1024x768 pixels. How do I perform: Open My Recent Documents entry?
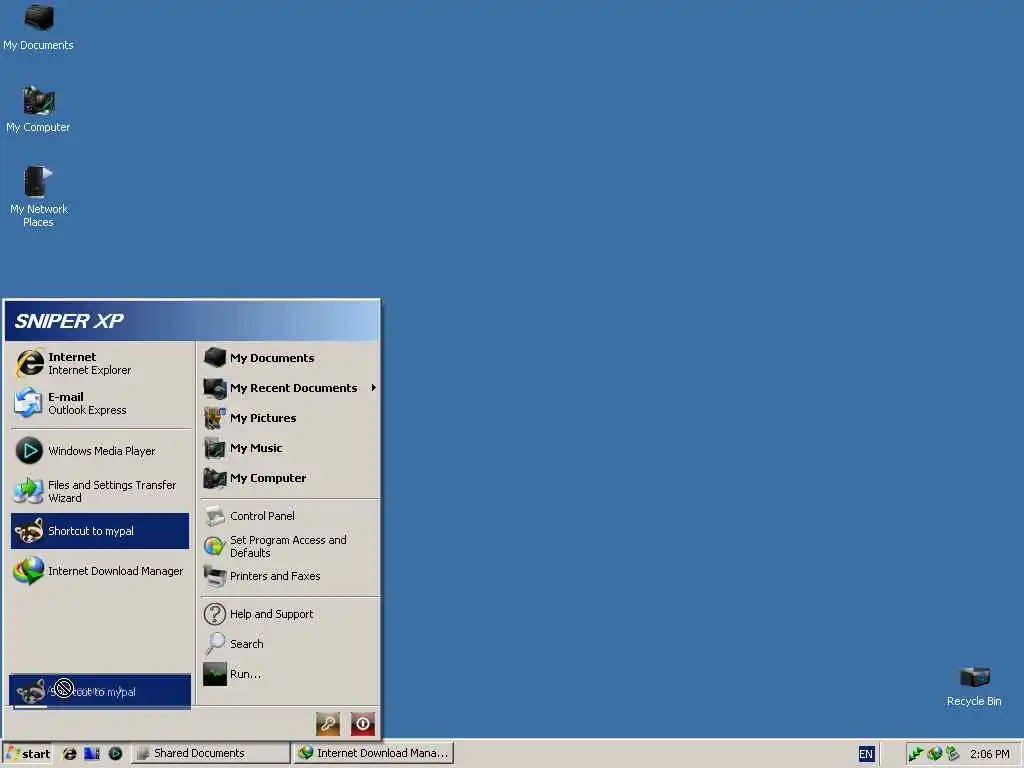coord(290,388)
